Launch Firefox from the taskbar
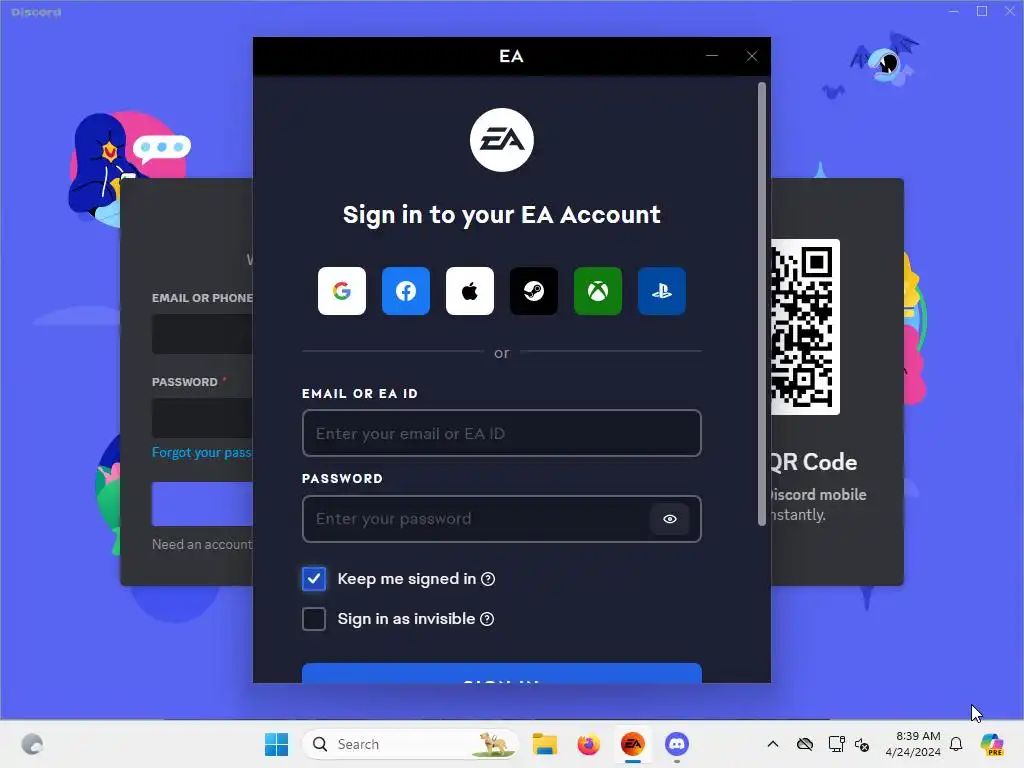Screen dimensions: 1024x768 point(588,744)
